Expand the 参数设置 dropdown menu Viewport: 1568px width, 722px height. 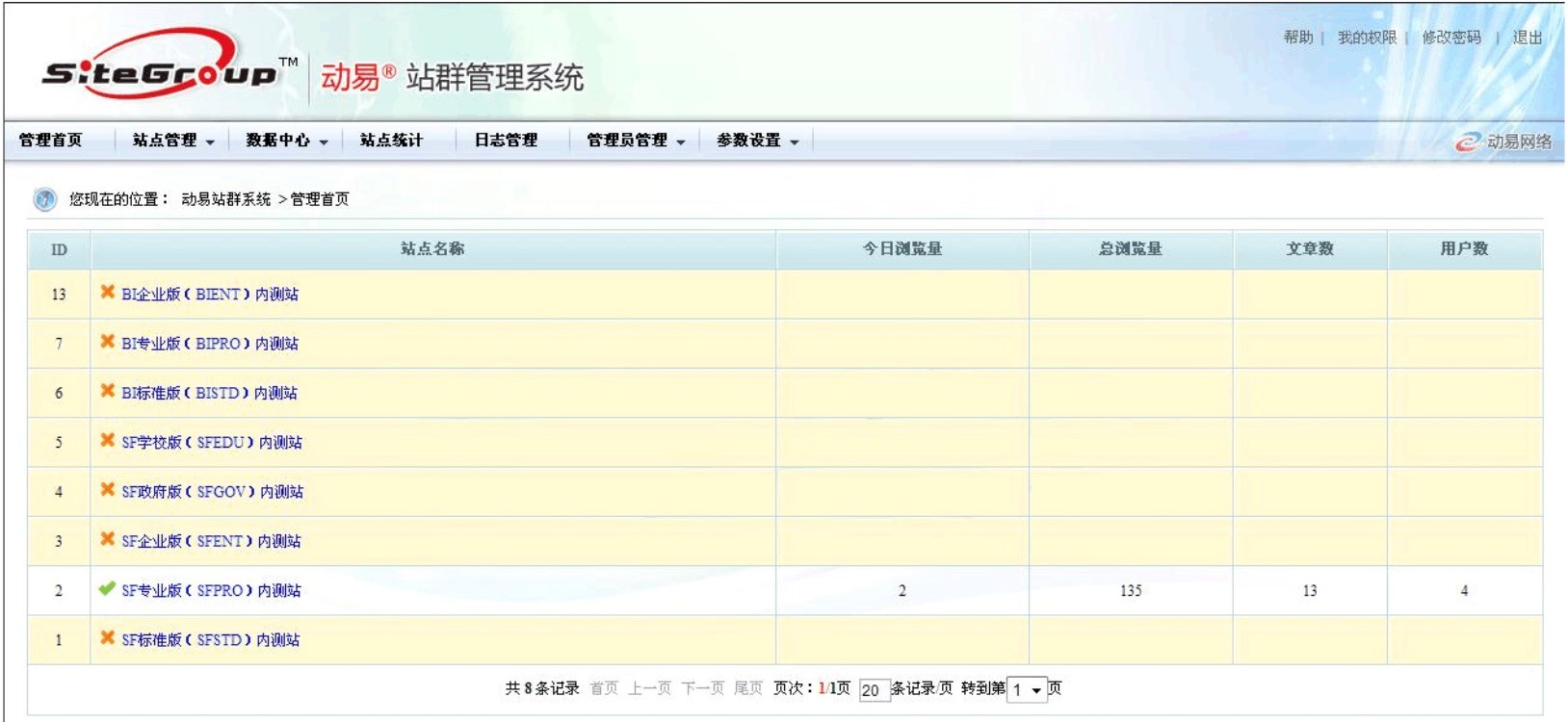click(x=758, y=141)
